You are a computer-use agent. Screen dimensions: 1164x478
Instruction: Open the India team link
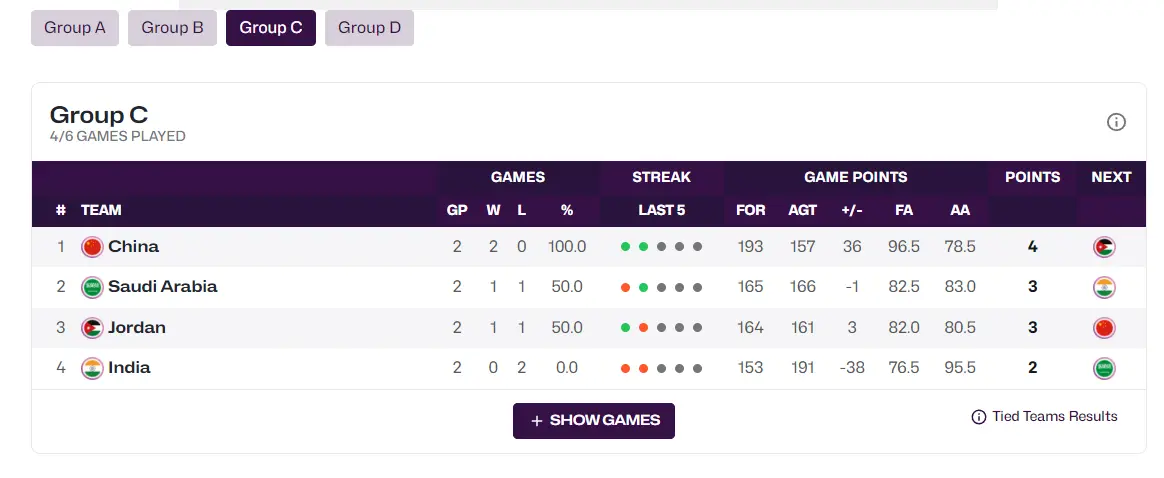130,368
